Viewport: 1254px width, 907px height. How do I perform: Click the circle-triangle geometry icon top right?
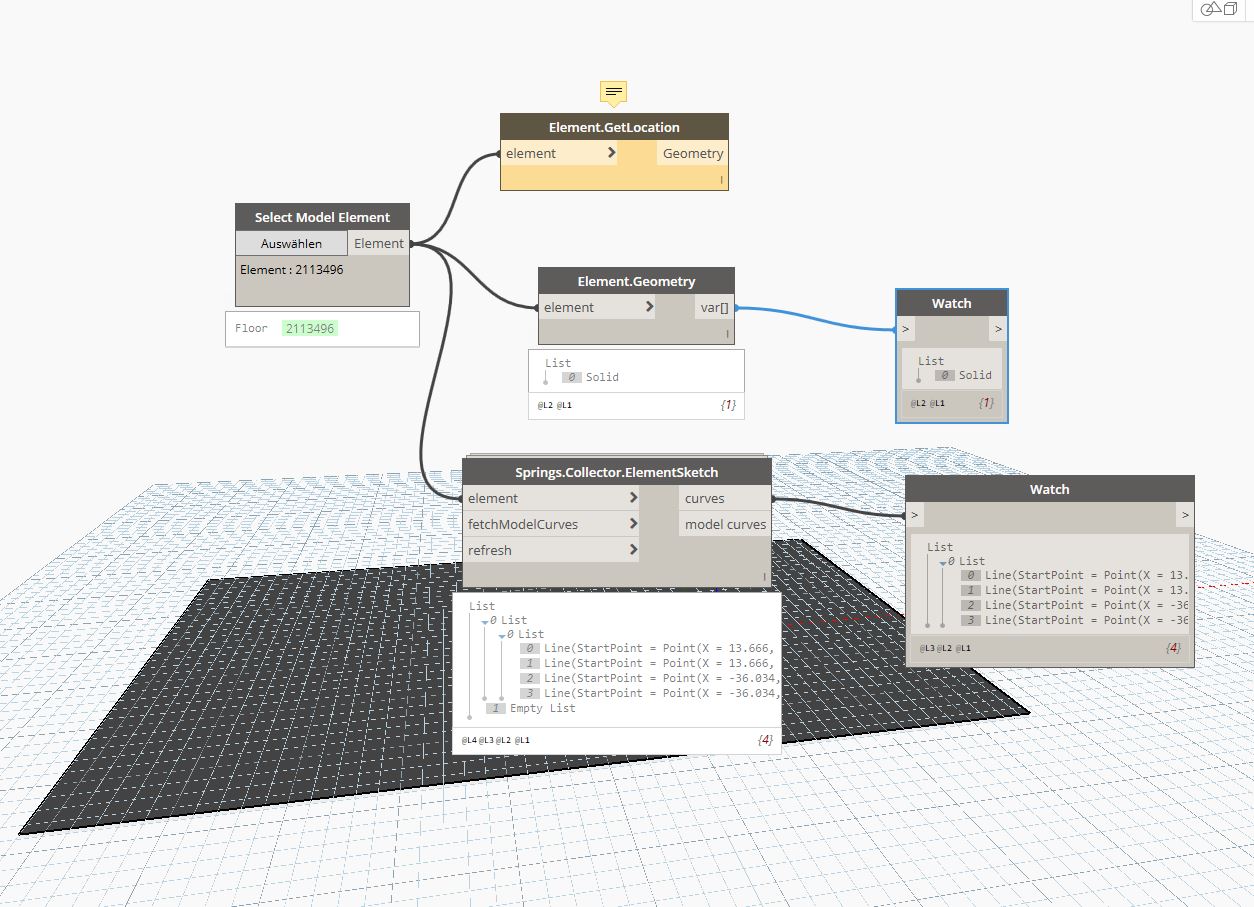1210,10
